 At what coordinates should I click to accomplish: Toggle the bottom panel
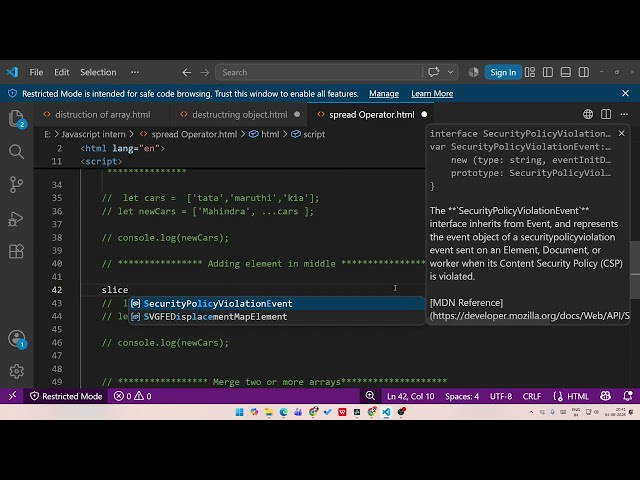[566, 72]
